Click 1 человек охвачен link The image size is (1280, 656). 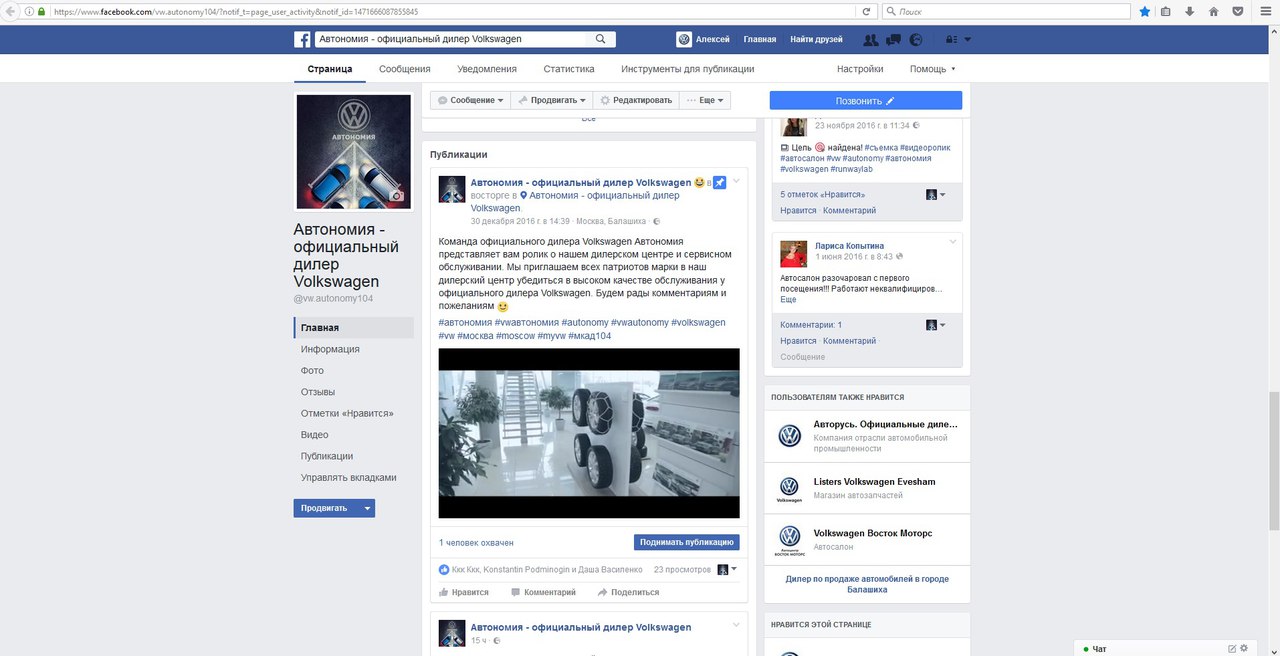click(476, 543)
